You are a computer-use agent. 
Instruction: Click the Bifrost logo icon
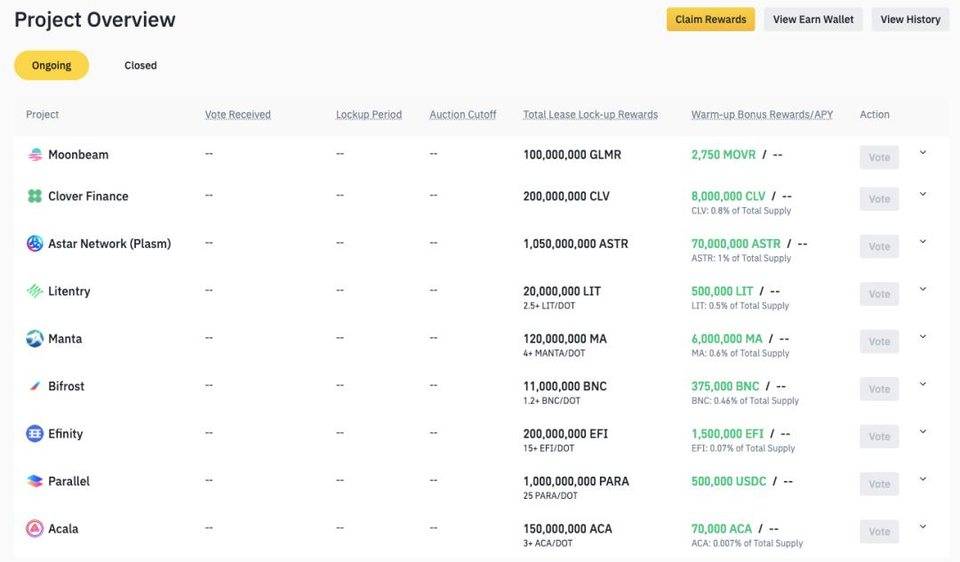(35, 386)
